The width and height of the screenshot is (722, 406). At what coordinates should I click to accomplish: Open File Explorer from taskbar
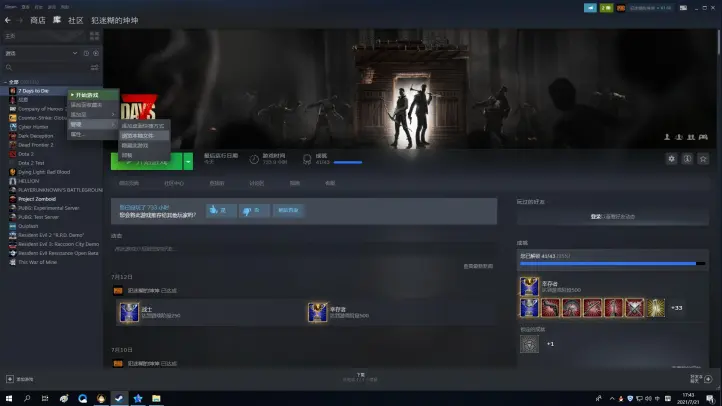point(156,398)
